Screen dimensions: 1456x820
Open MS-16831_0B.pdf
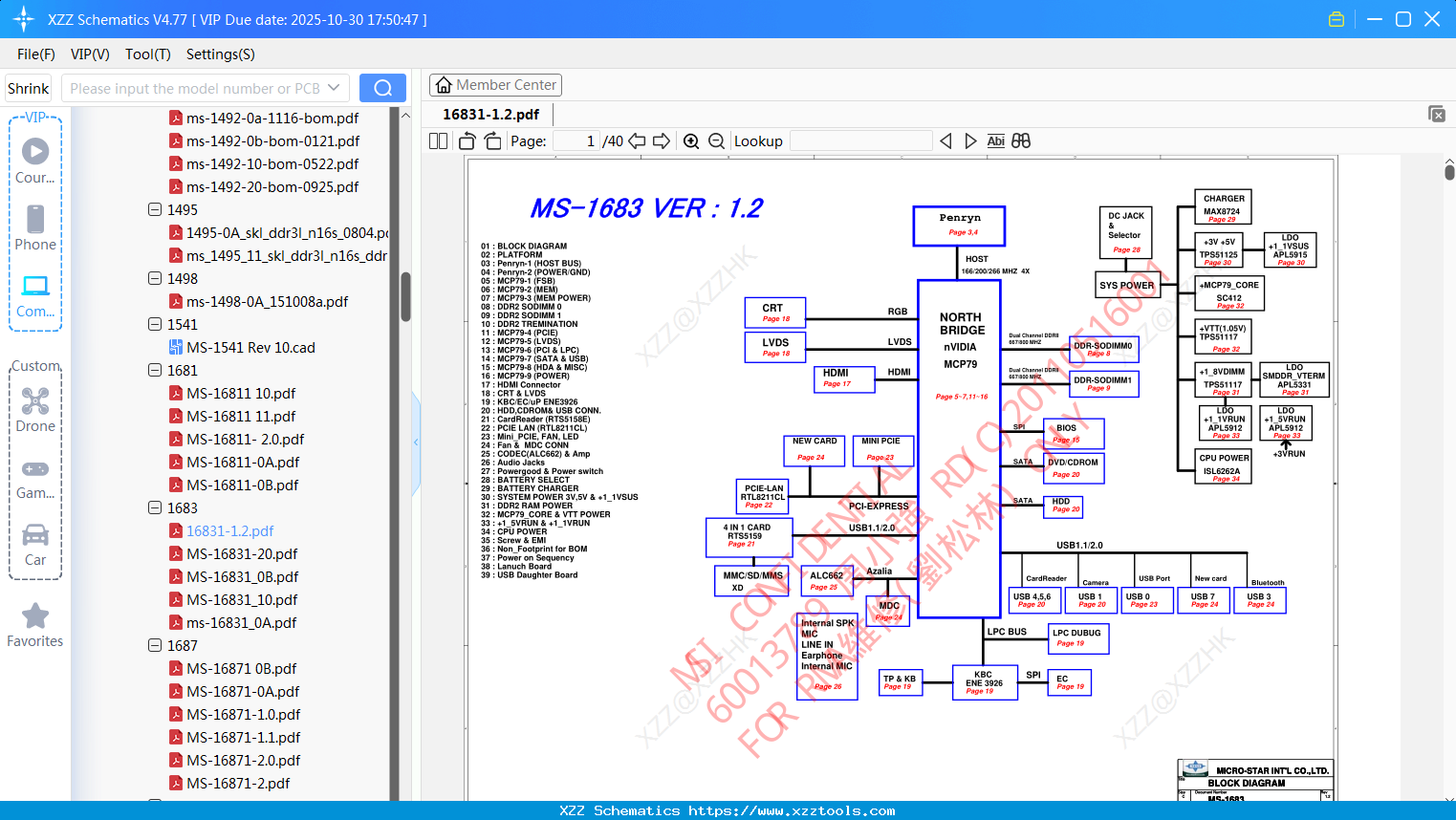(242, 576)
